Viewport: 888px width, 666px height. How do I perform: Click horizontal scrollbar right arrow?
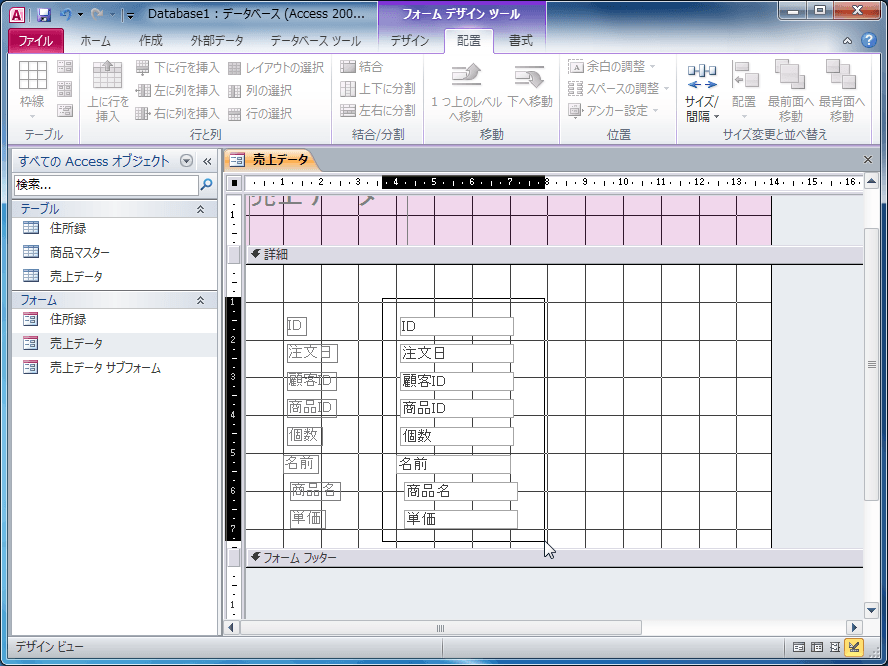(x=854, y=627)
